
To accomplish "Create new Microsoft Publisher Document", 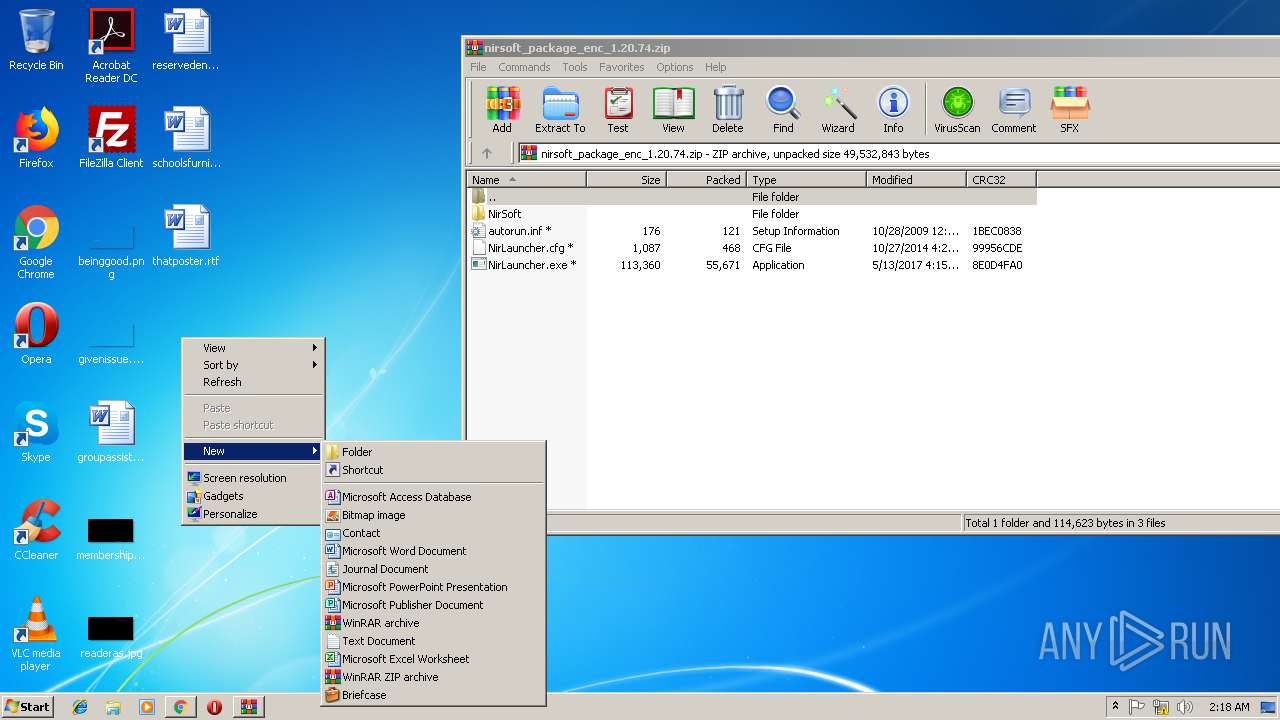I will click(433, 605).
